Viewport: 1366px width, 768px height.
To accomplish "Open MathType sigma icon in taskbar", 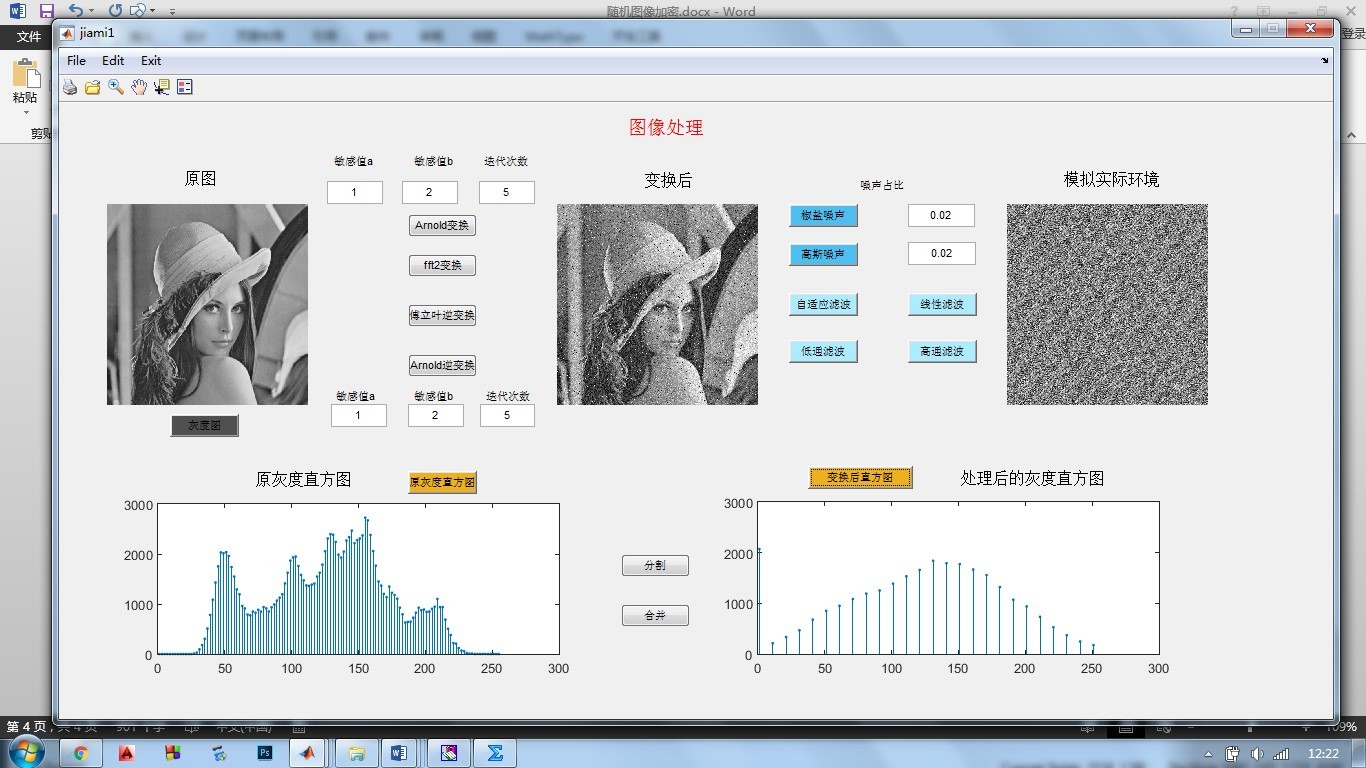I will pyautogui.click(x=495, y=753).
